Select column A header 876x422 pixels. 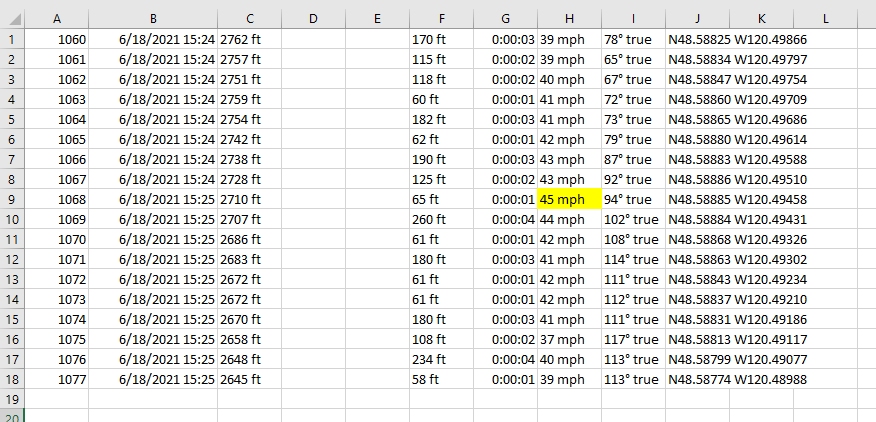coord(56,19)
